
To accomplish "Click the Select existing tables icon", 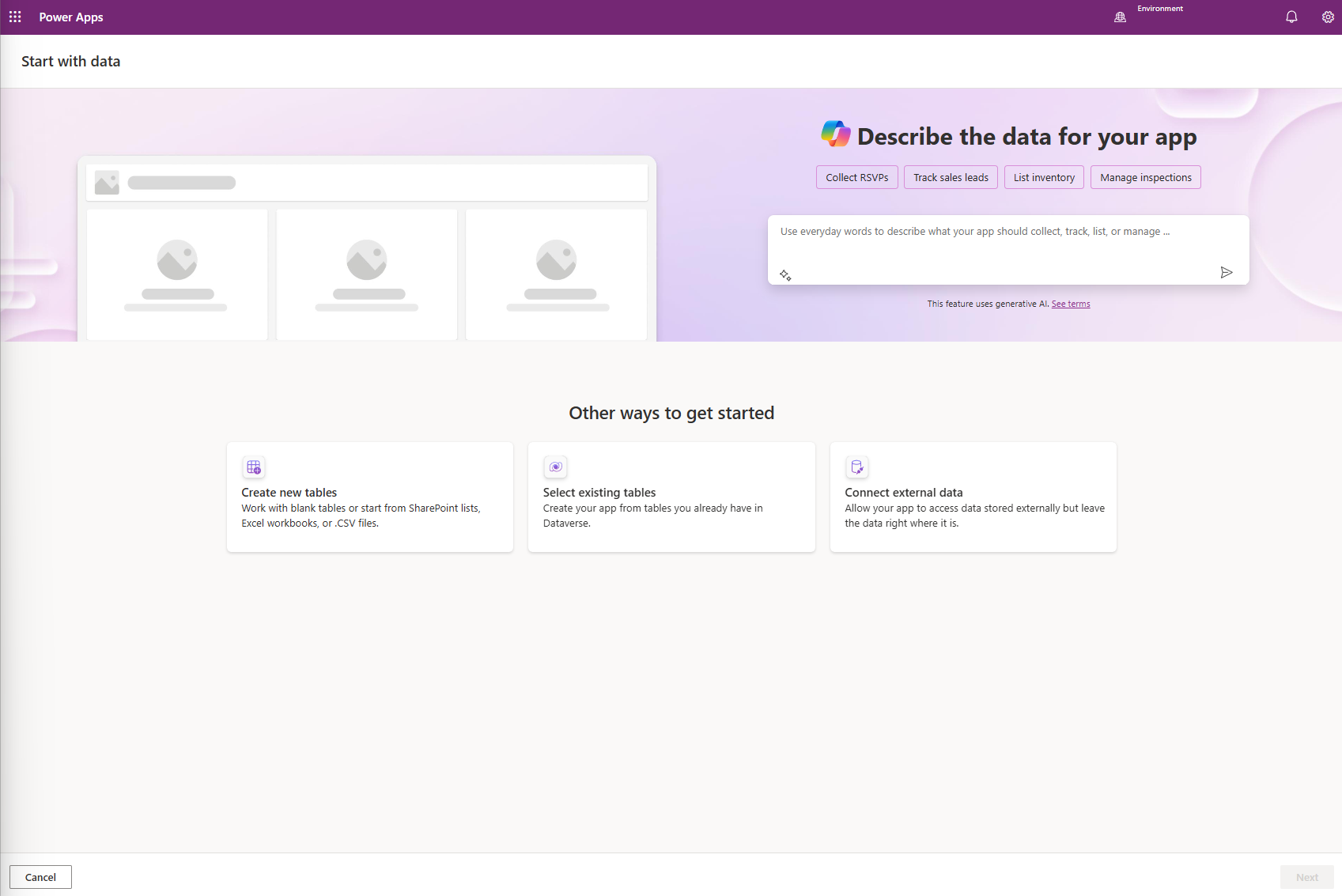I will pos(556,467).
